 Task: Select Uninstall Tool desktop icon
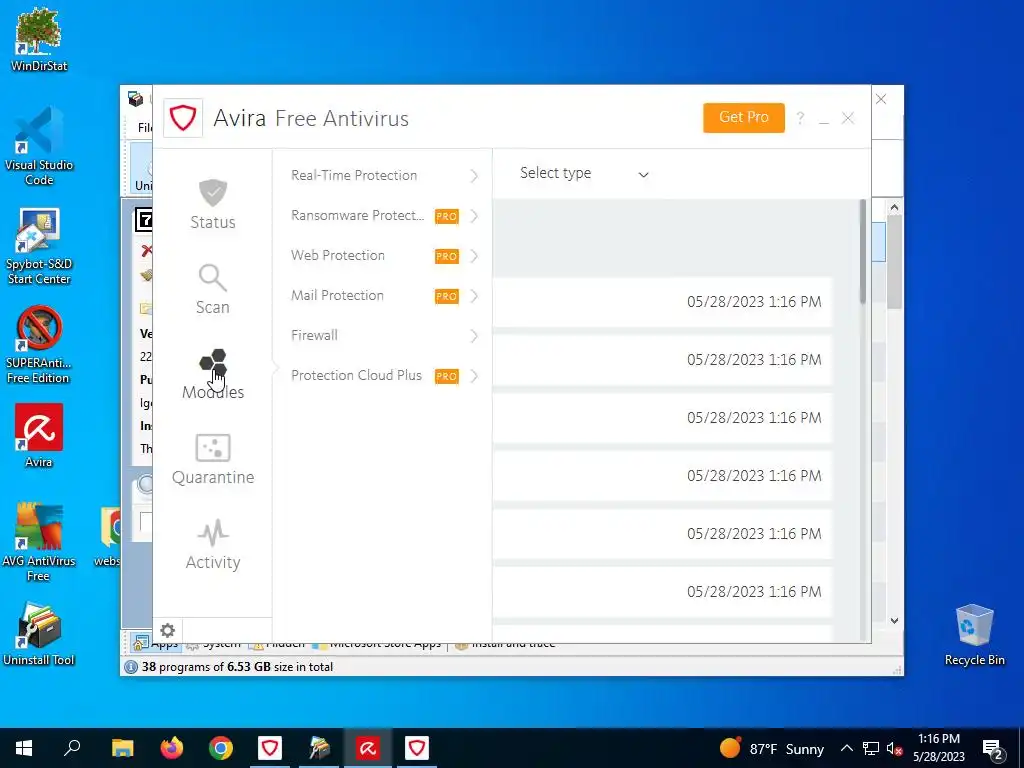39,633
